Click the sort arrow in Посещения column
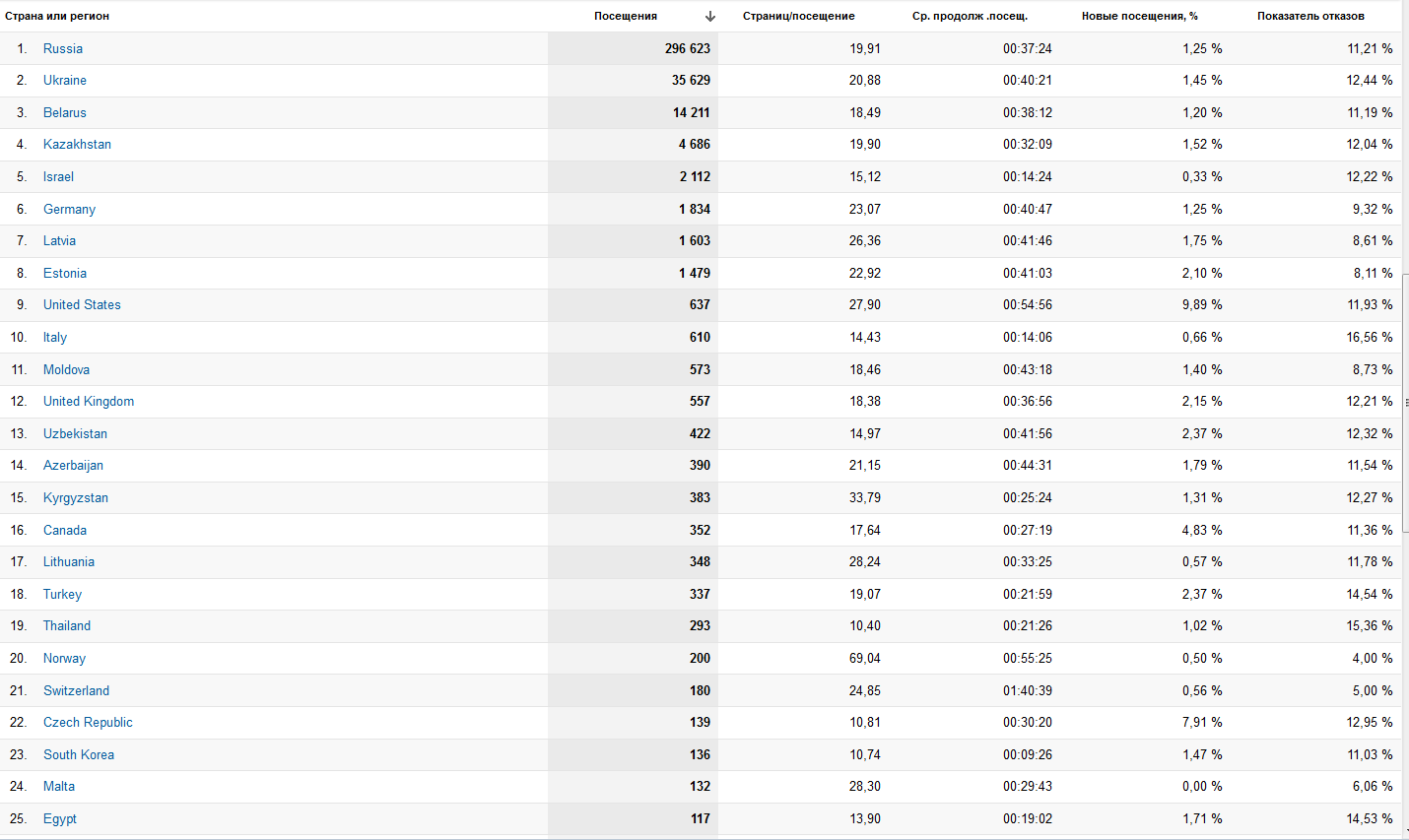The image size is (1409, 840). pos(710,16)
